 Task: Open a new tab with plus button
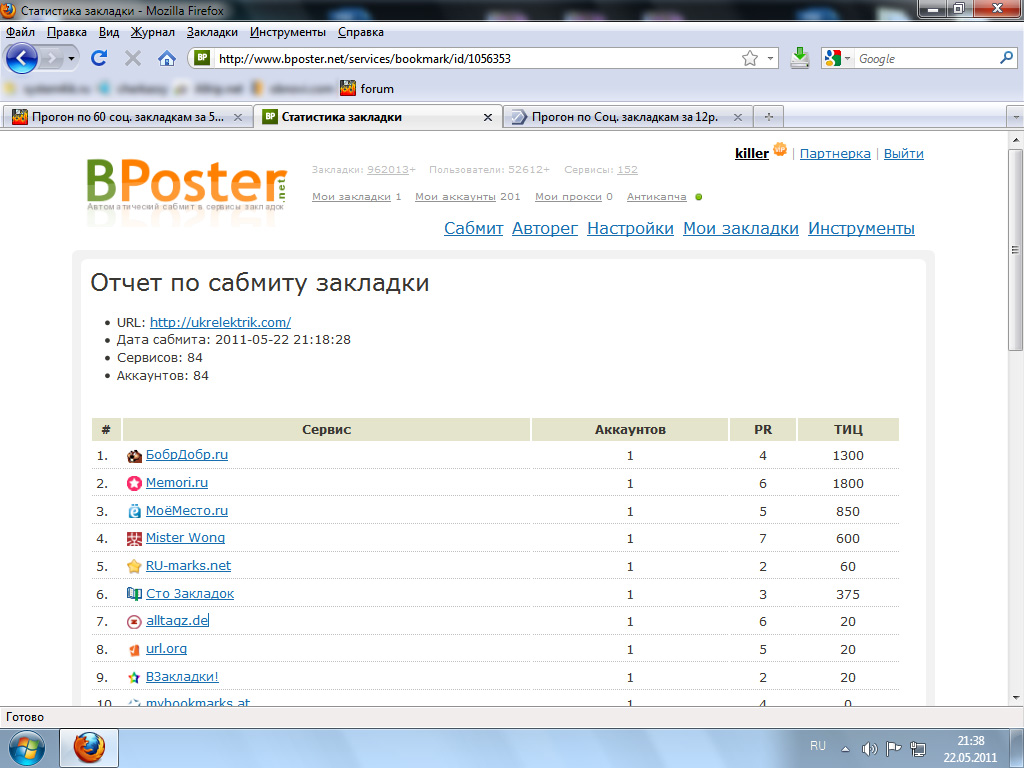pyautogui.click(x=769, y=118)
